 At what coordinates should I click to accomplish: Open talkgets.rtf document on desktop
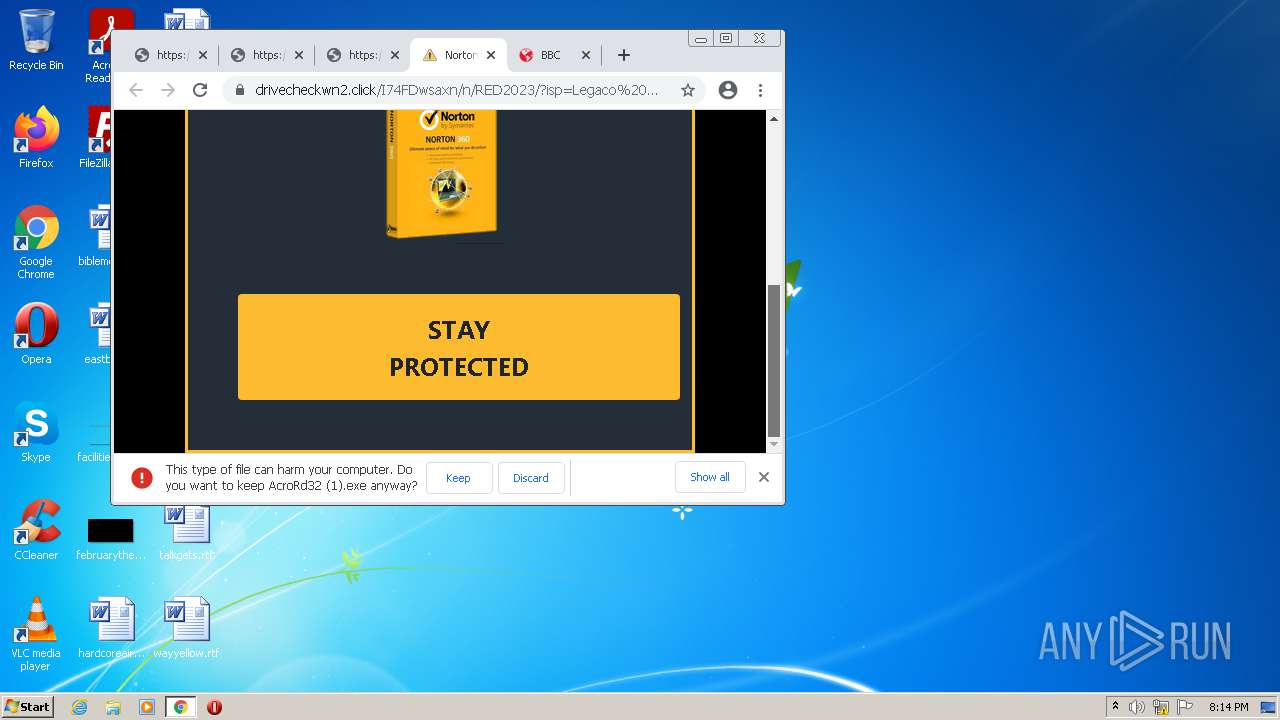click(186, 530)
